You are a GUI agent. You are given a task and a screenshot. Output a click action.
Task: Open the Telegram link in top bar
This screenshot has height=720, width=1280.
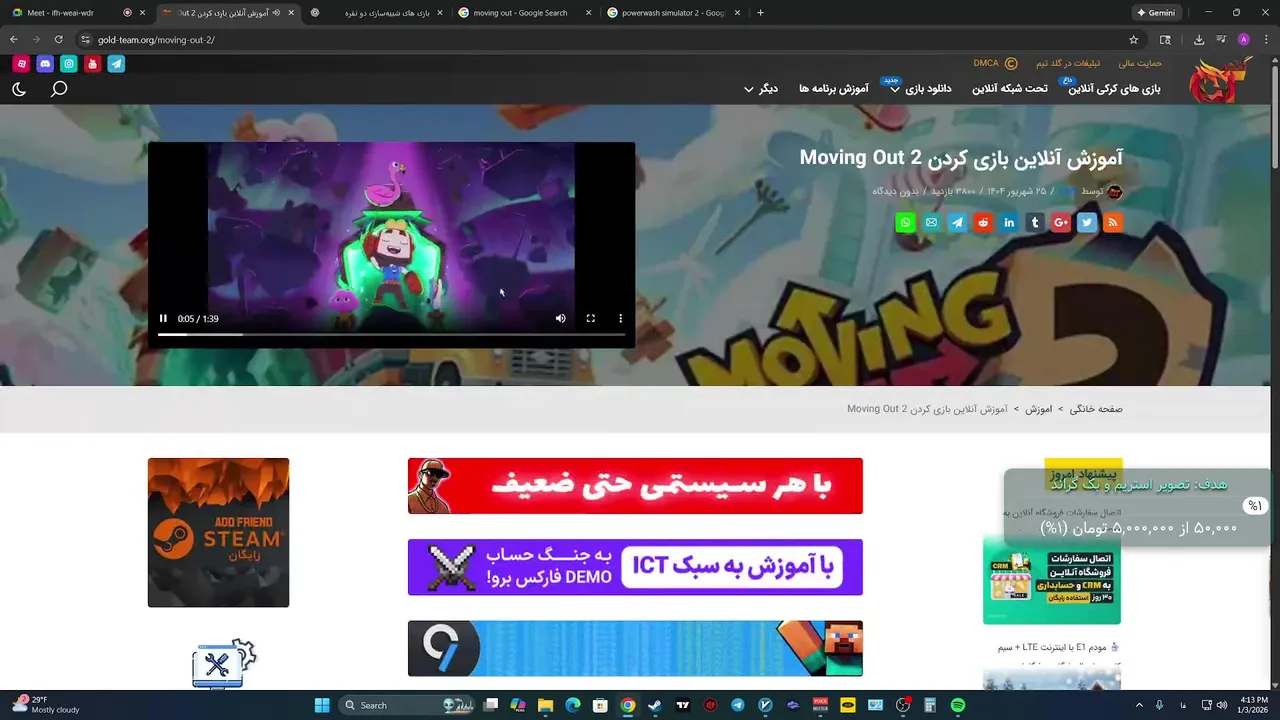click(x=116, y=64)
